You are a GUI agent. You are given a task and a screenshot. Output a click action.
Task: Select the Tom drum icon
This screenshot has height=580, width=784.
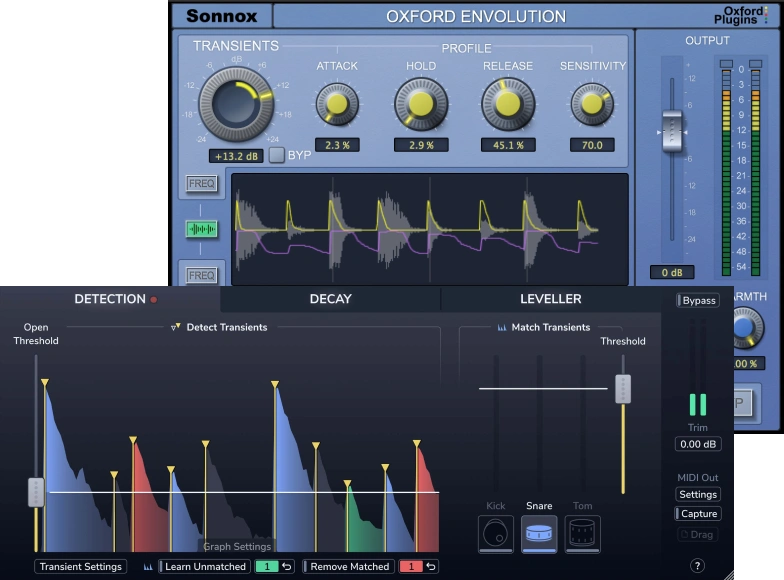tap(583, 534)
